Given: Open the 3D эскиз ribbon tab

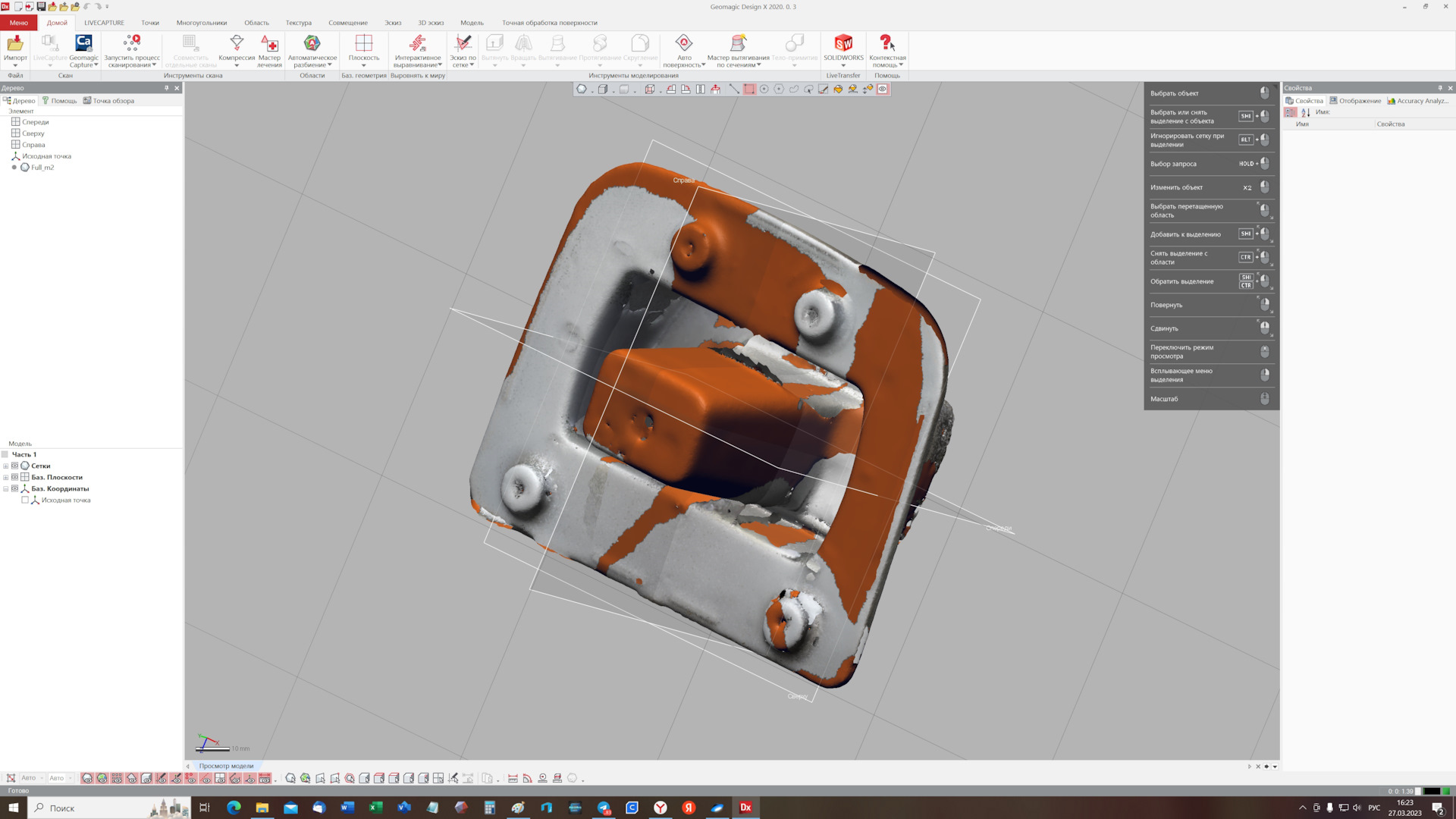Looking at the screenshot, I should click(x=431, y=23).
